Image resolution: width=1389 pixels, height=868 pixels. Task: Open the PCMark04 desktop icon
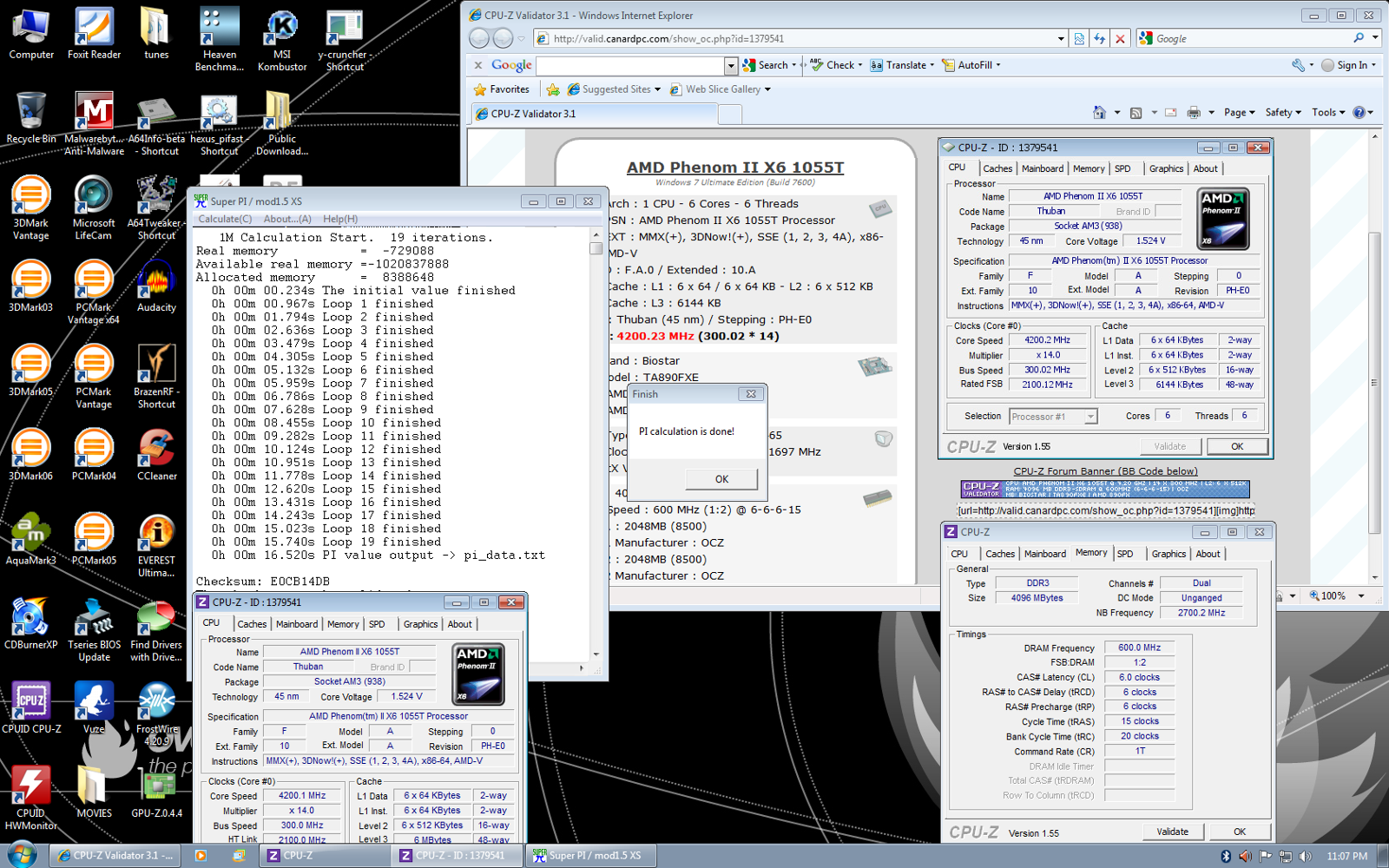pyautogui.click(x=94, y=455)
